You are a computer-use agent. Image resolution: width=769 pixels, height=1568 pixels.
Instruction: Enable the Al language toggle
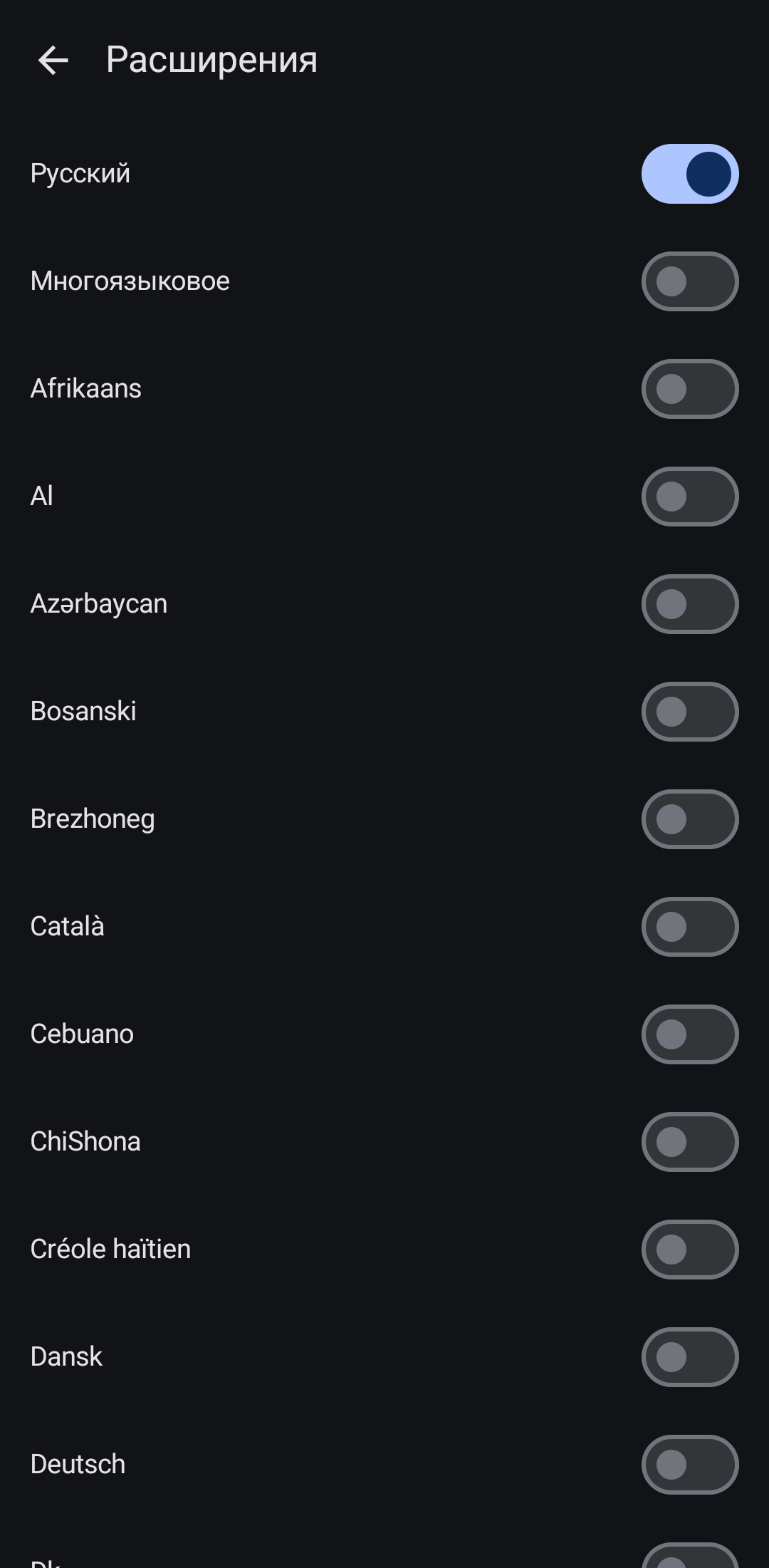689,497
